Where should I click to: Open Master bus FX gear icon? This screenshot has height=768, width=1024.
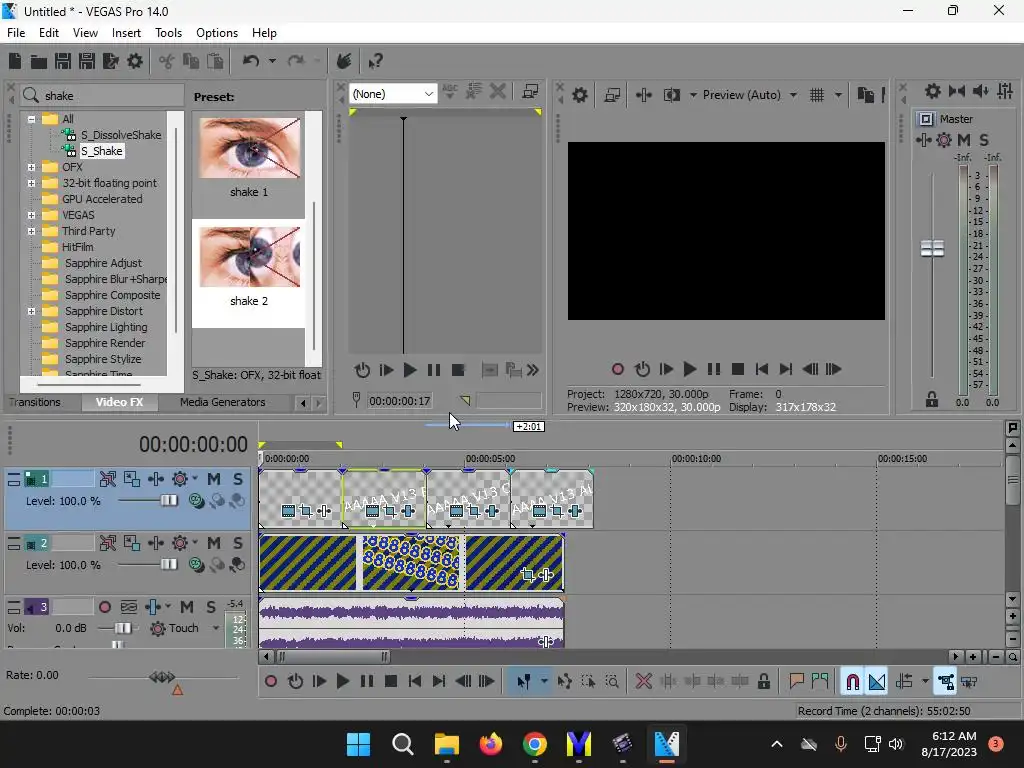click(944, 140)
